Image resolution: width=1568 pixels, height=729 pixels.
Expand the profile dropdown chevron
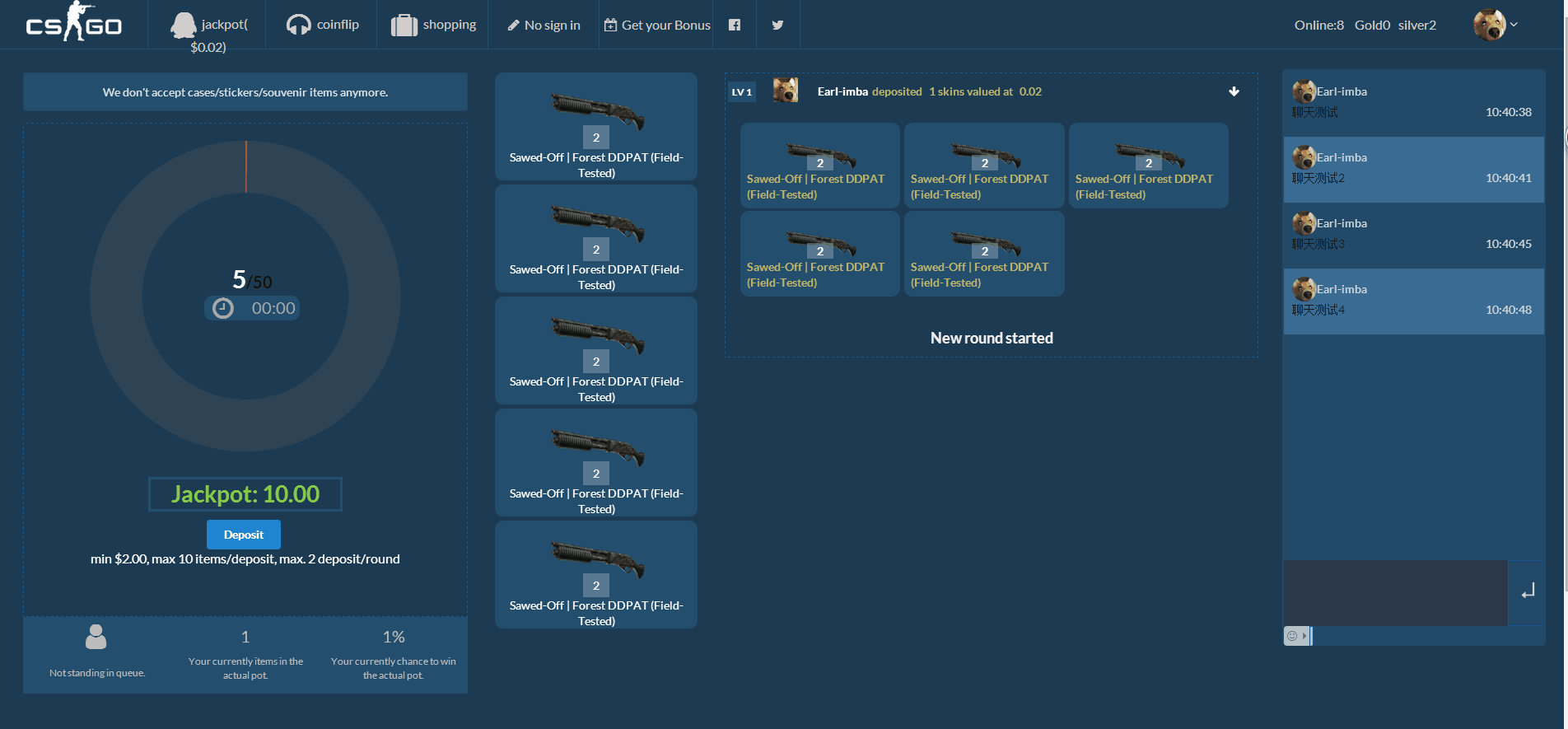click(x=1514, y=25)
